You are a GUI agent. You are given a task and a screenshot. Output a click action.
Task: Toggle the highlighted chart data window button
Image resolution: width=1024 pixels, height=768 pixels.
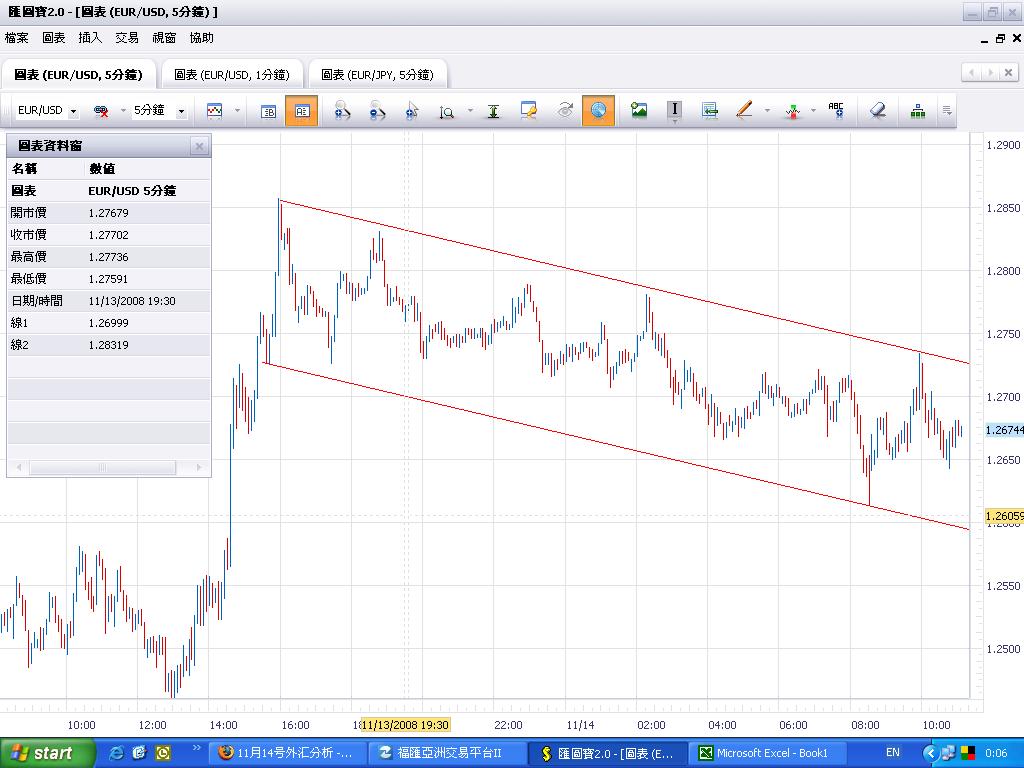point(302,111)
